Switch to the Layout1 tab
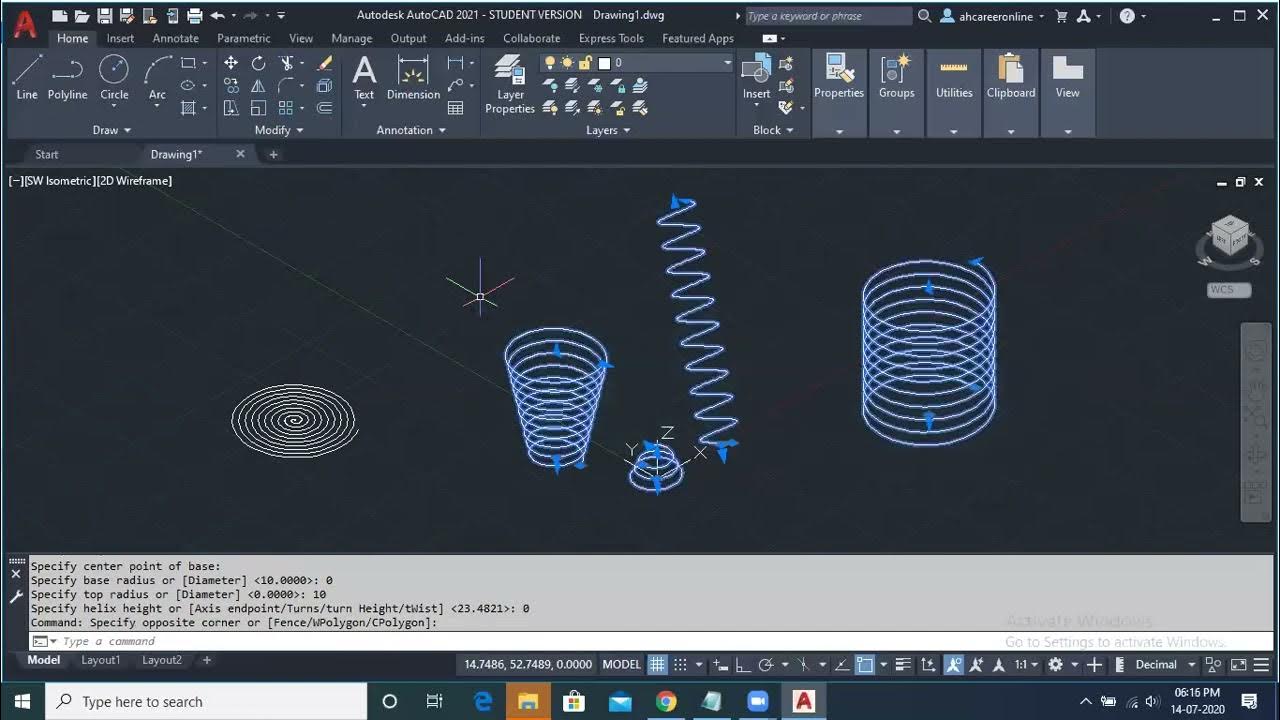 tap(101, 660)
